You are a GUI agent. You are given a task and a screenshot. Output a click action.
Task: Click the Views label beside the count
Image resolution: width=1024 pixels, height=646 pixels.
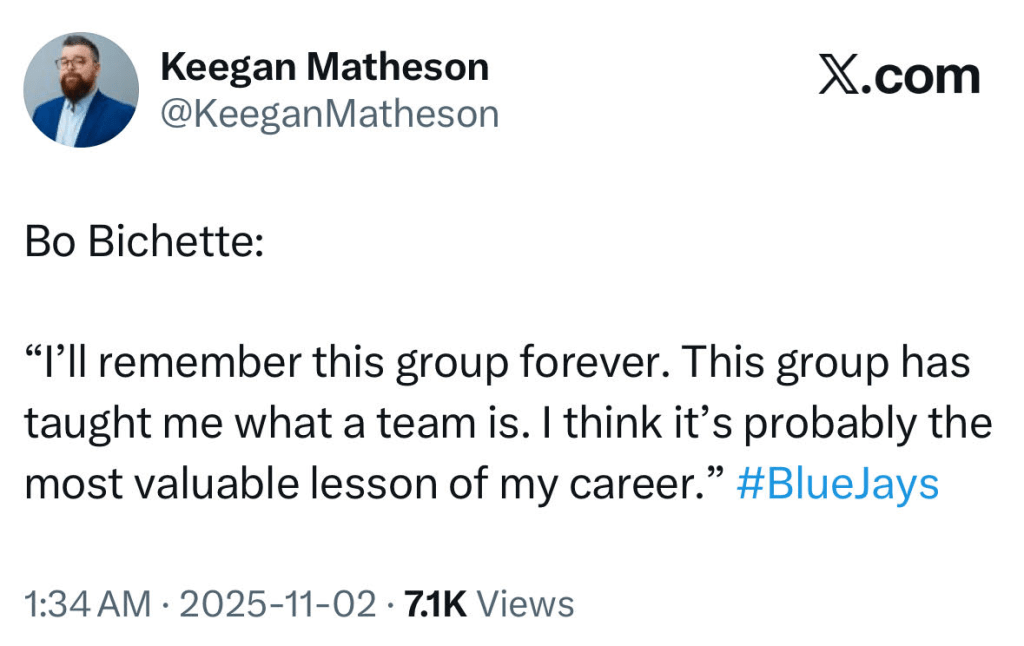click(x=525, y=604)
